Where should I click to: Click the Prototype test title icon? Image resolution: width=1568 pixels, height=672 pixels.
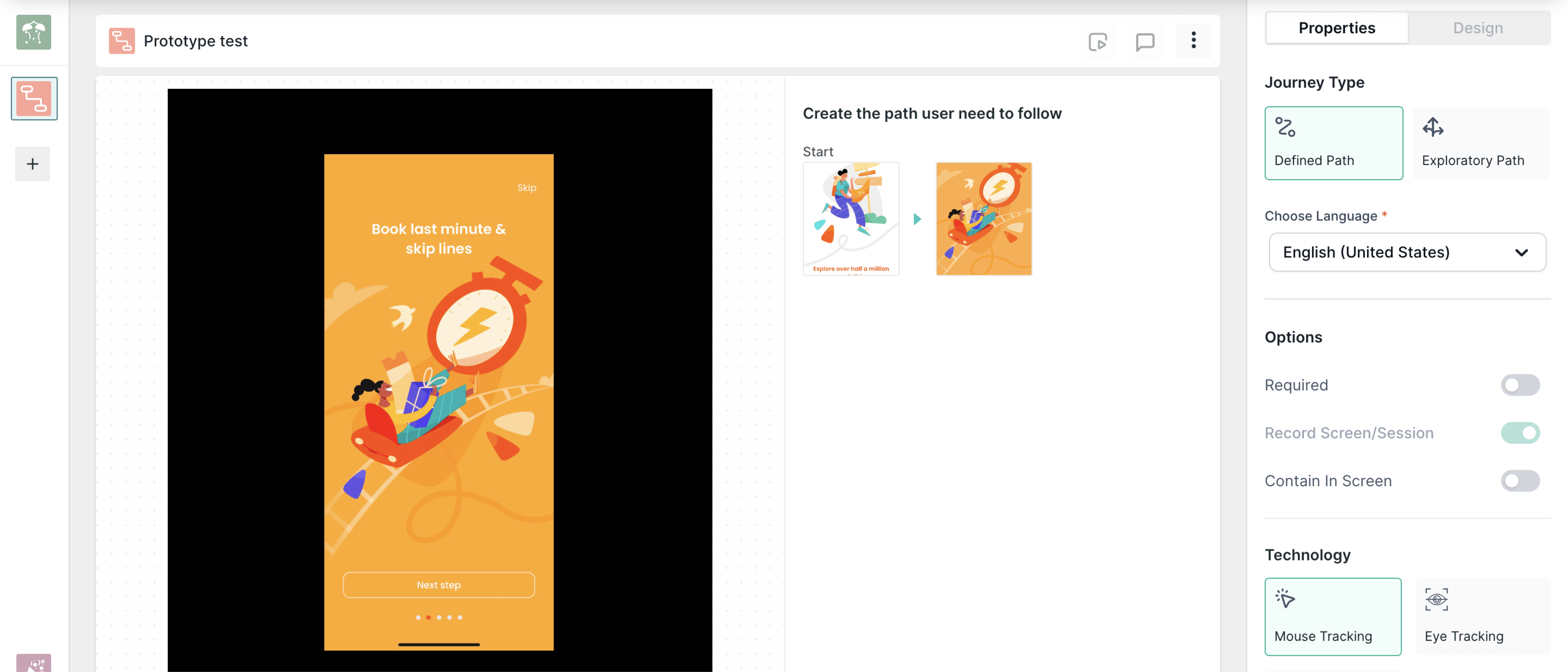[x=122, y=41]
